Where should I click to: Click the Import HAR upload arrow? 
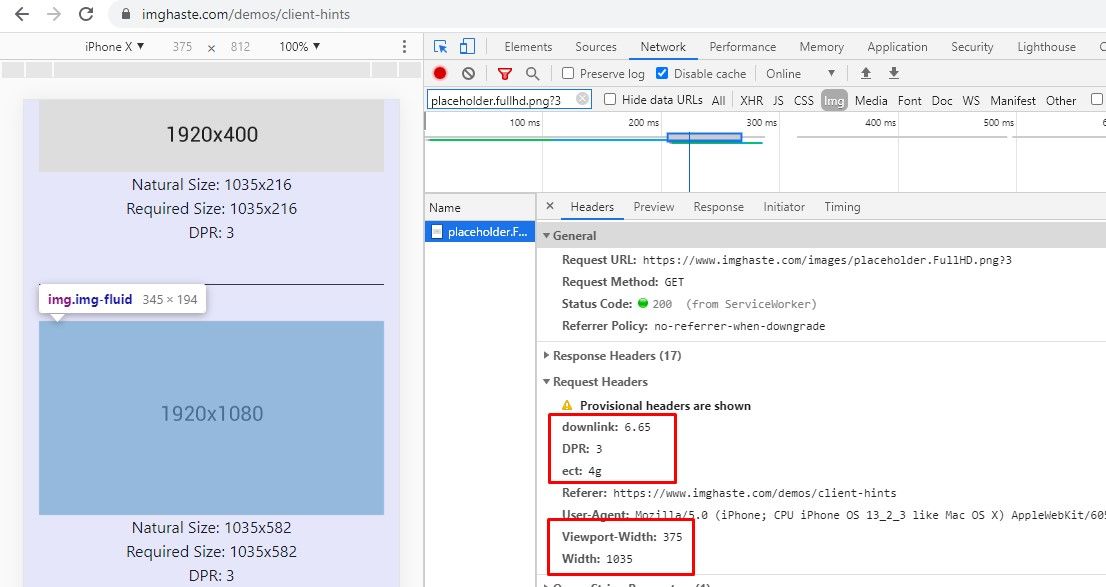pyautogui.click(x=866, y=73)
